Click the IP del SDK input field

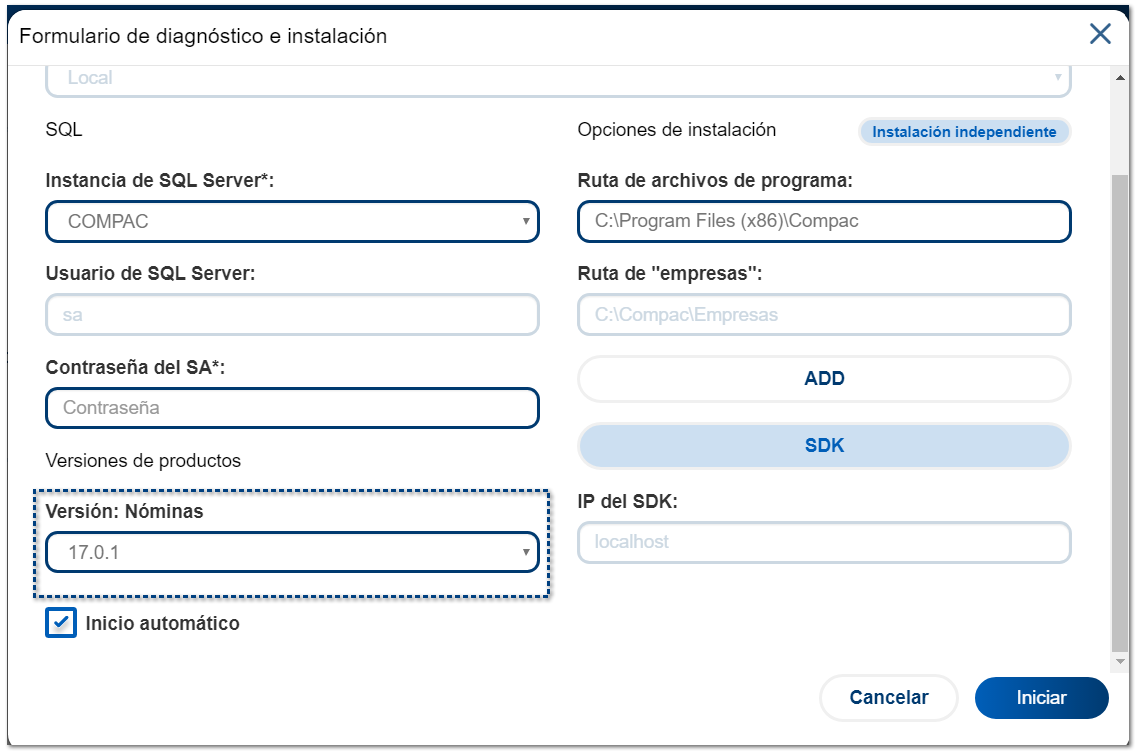(824, 542)
